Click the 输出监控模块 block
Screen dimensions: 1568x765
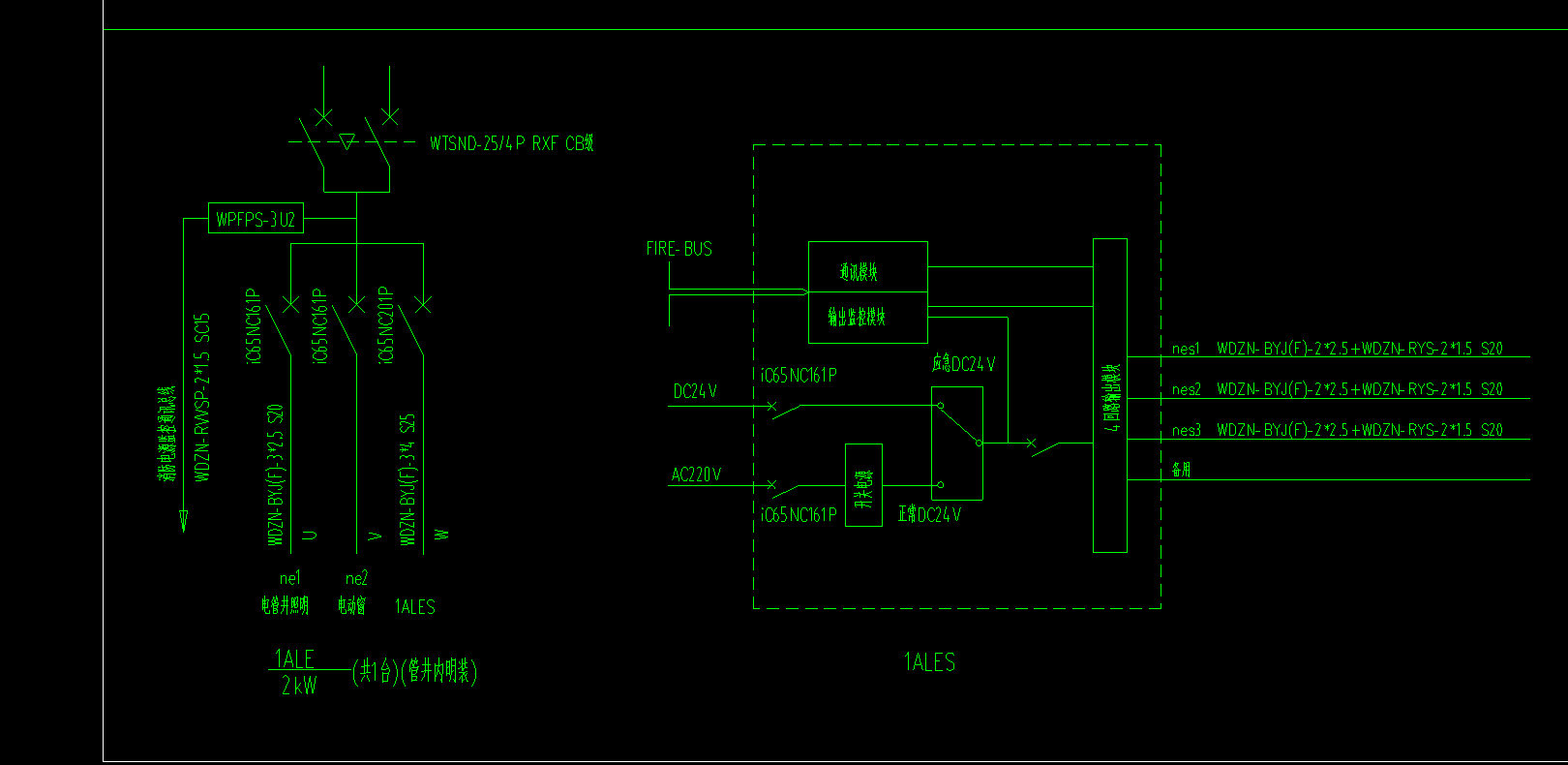(868, 318)
